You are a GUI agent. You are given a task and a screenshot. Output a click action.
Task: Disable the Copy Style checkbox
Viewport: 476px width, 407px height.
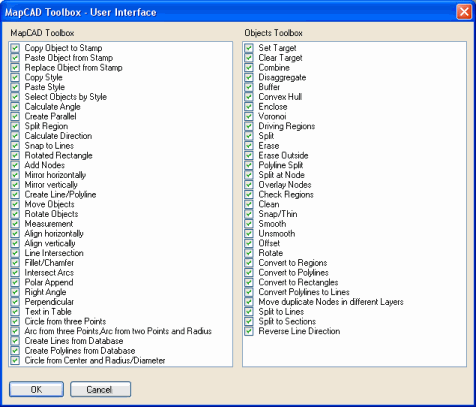(15, 77)
